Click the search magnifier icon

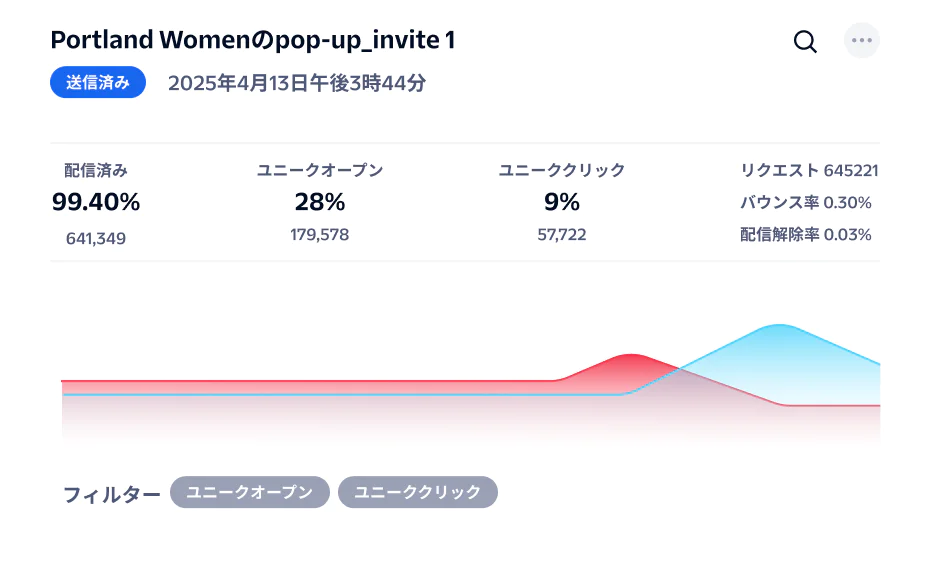[805, 41]
